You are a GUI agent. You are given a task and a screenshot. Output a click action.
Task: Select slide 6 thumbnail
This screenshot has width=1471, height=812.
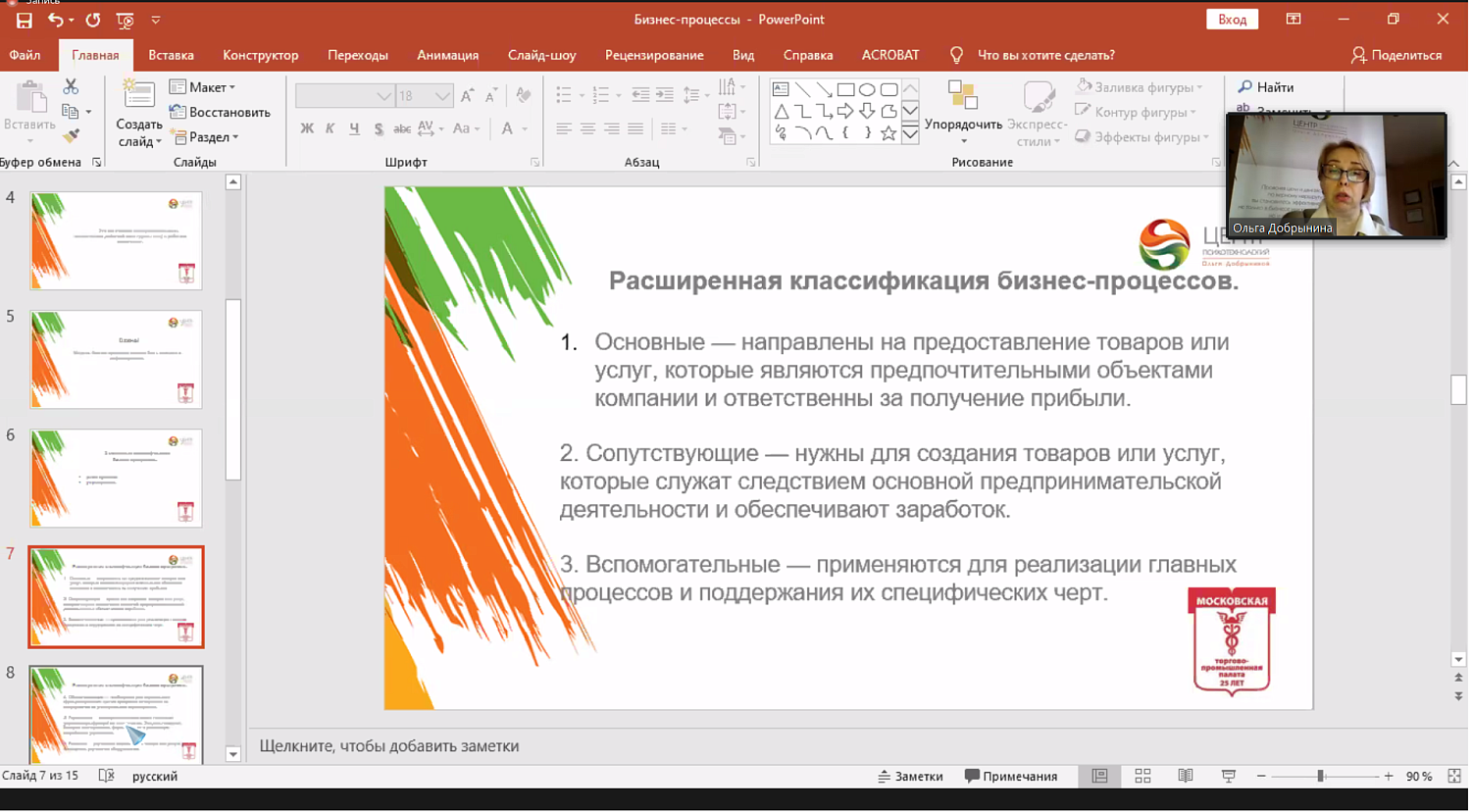116,478
